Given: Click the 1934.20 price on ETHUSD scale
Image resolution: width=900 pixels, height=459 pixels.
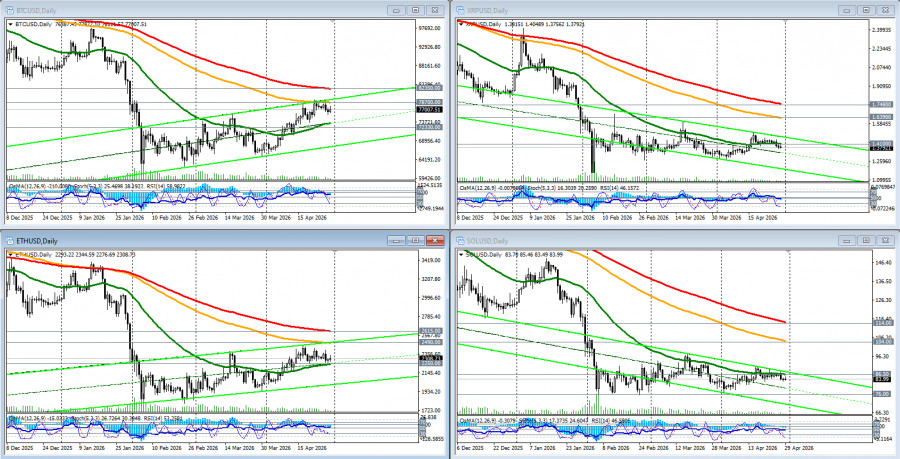Looking at the screenshot, I should click(x=429, y=391).
